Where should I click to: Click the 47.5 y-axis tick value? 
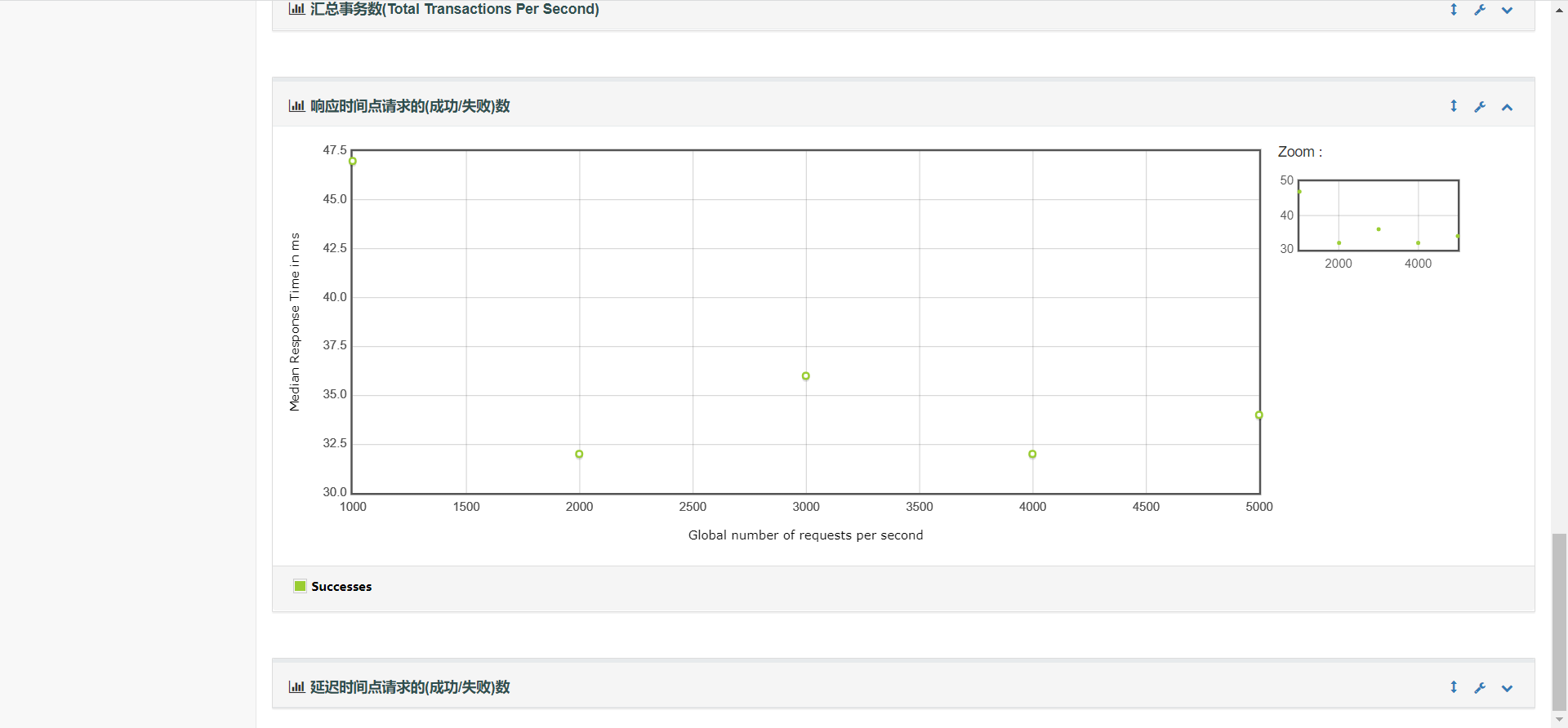[335, 150]
